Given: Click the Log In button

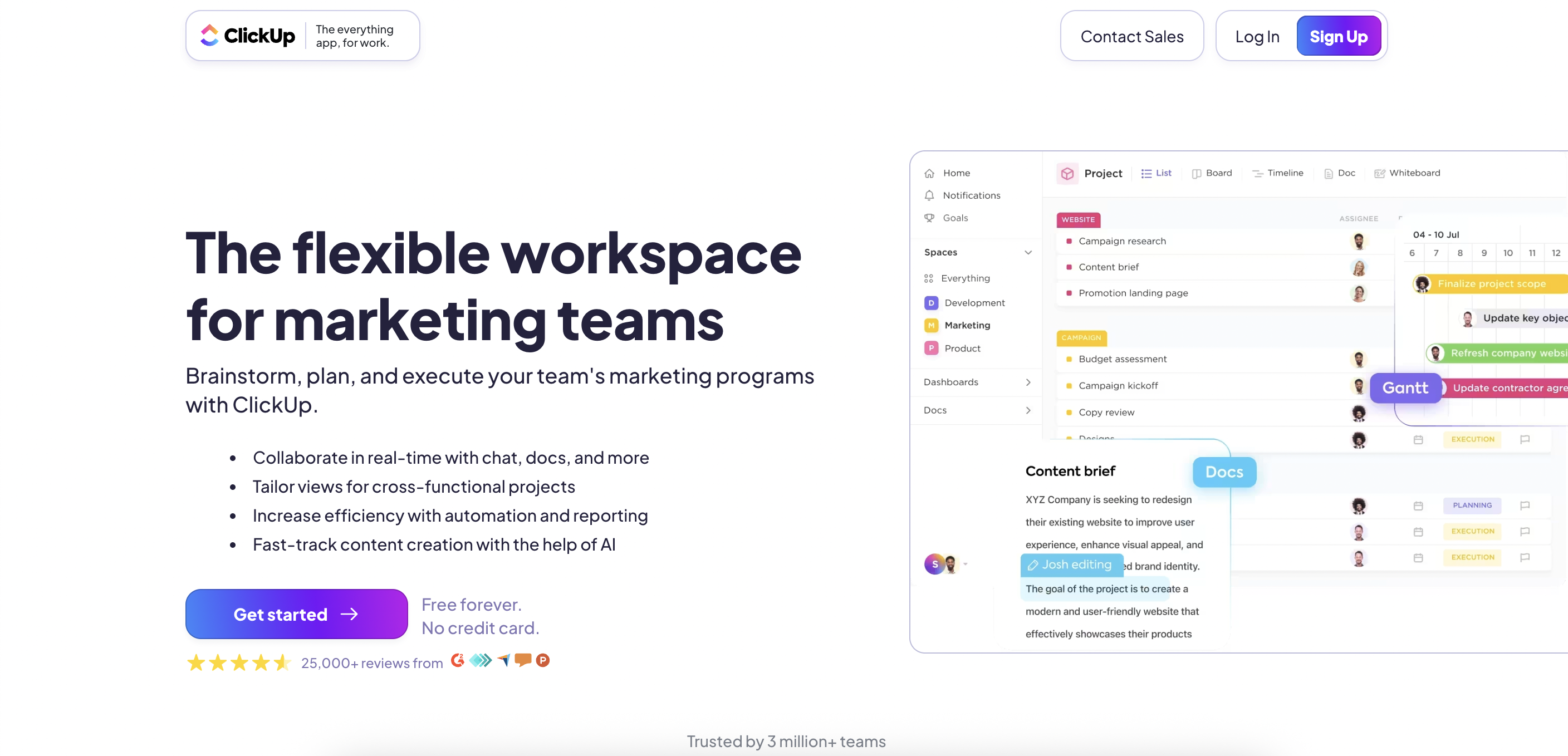Looking at the screenshot, I should point(1257,37).
